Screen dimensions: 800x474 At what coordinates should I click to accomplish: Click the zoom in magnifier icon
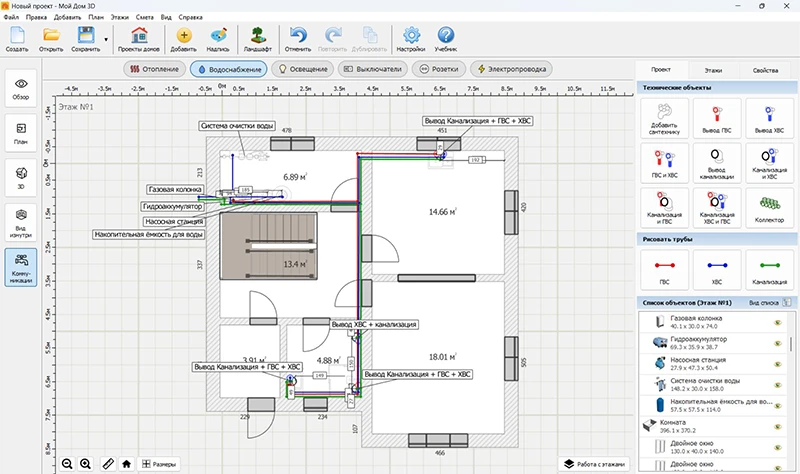[86, 463]
